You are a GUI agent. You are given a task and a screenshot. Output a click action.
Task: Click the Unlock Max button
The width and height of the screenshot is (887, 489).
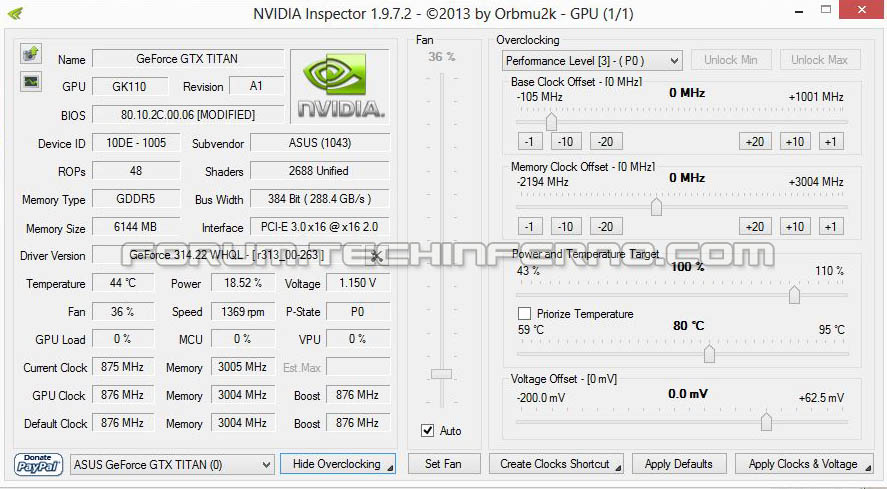[x=819, y=59]
